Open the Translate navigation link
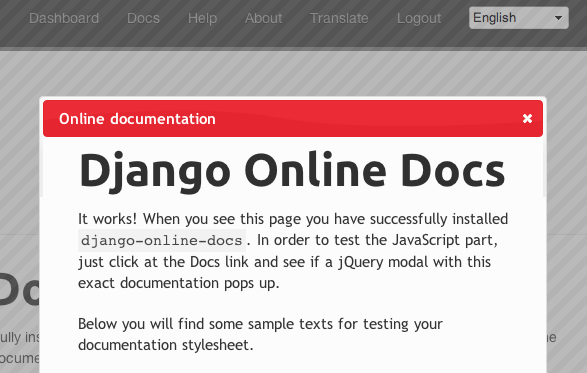Image resolution: width=587 pixels, height=373 pixels. (339, 18)
